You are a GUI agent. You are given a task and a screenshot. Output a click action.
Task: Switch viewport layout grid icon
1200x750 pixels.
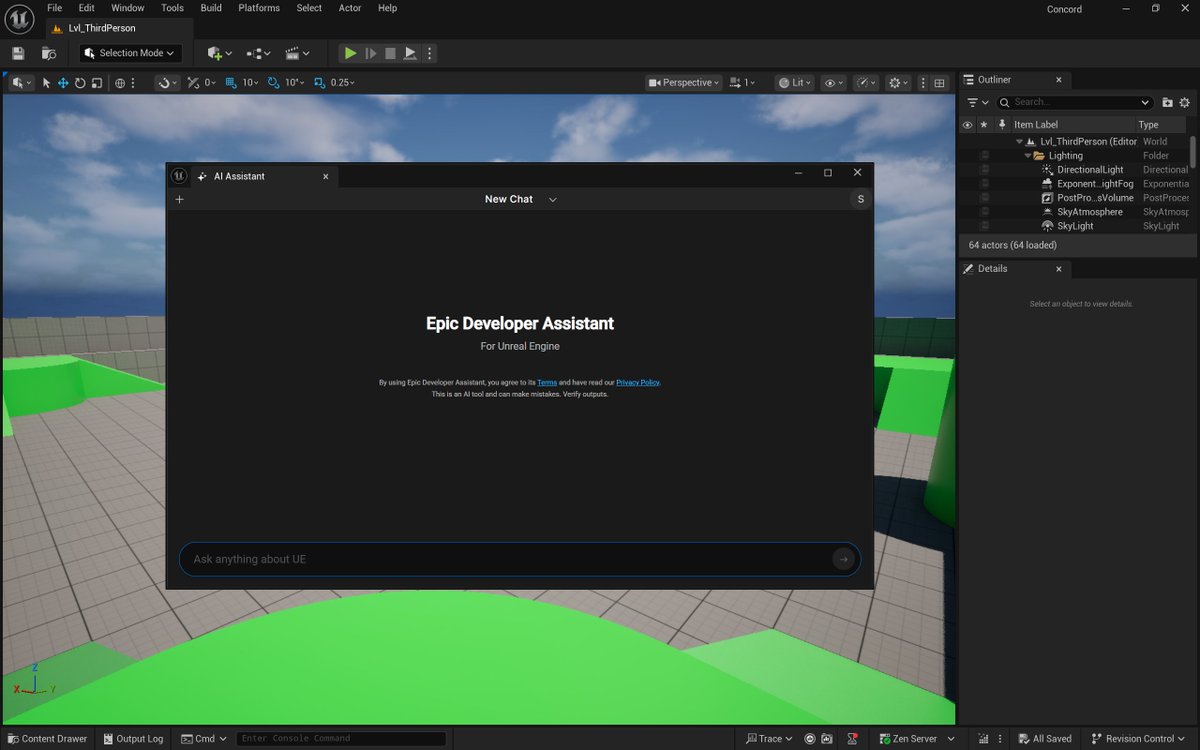[940, 83]
